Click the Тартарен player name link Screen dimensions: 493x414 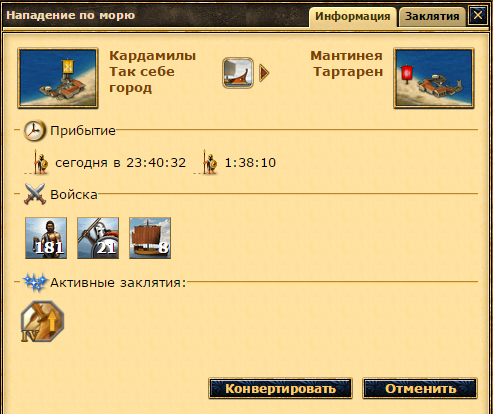tap(348, 72)
